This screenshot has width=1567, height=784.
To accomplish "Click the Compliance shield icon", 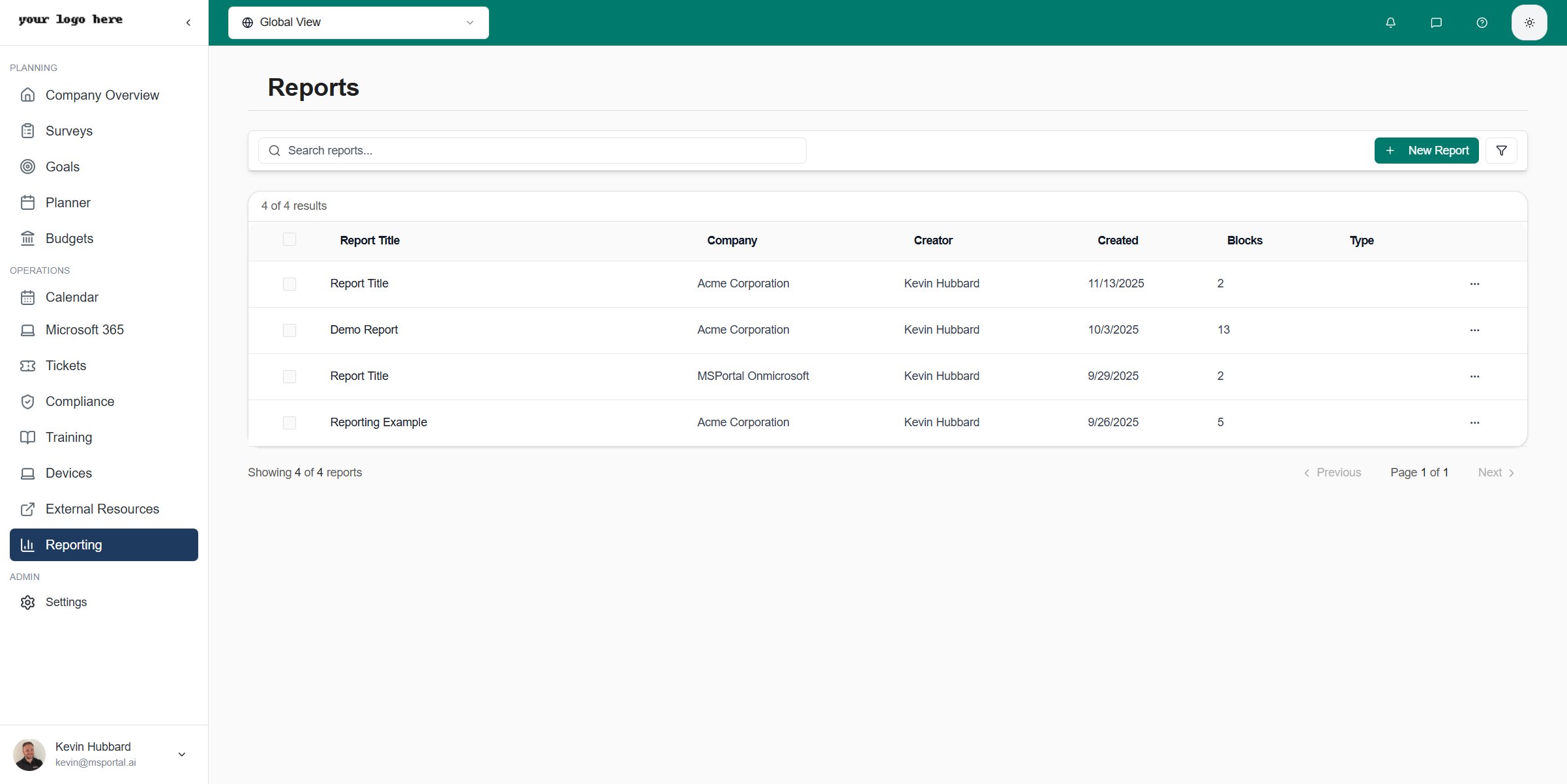I will click(27, 401).
